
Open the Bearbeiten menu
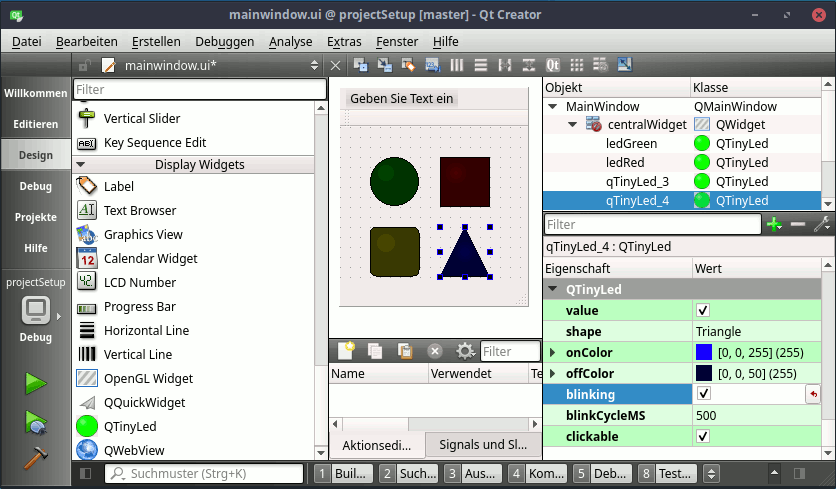[x=86, y=42]
